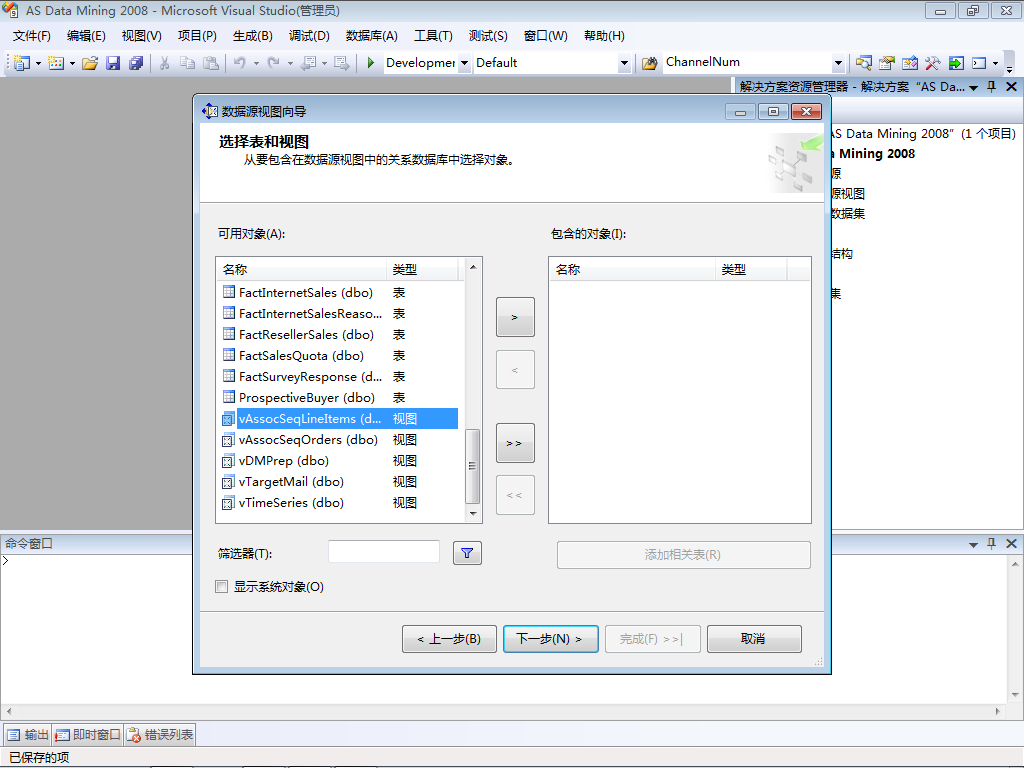Click the available objects list scrollbar thumb
This screenshot has width=1024, height=768.
(472, 466)
